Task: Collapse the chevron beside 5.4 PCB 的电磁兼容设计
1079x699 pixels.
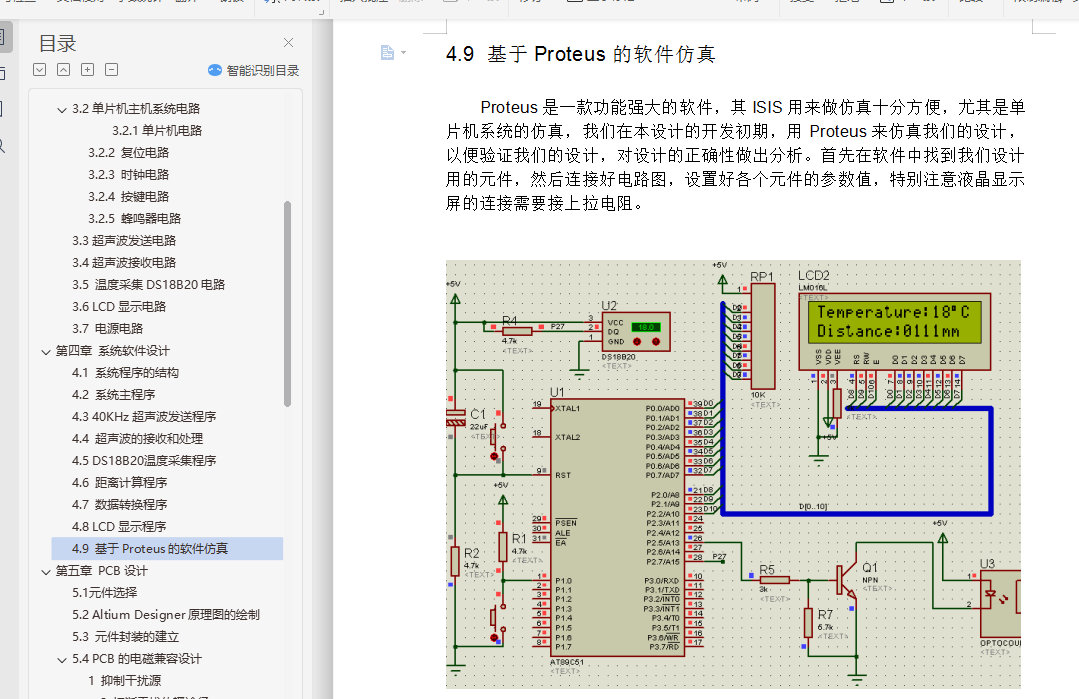Action: tap(62, 660)
